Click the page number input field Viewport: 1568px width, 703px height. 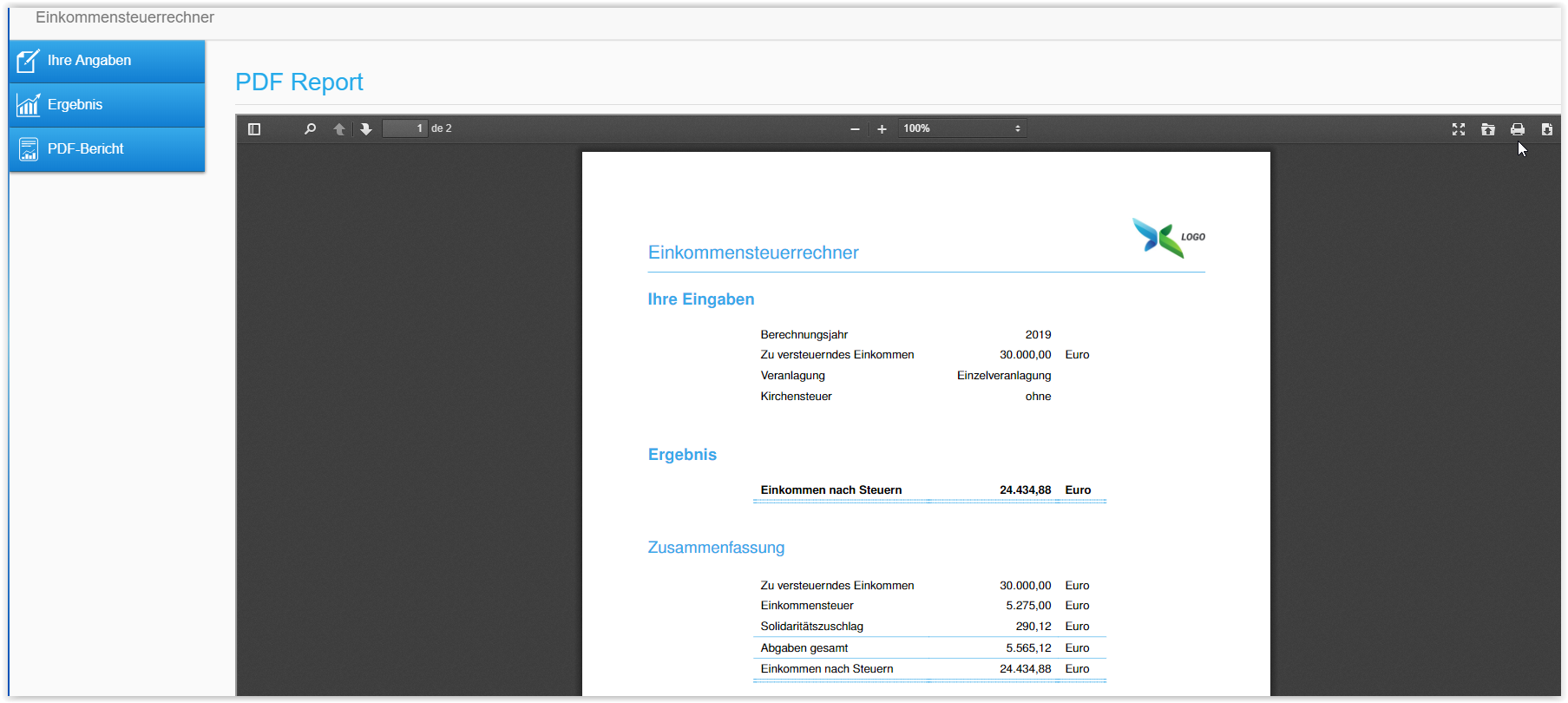[405, 128]
